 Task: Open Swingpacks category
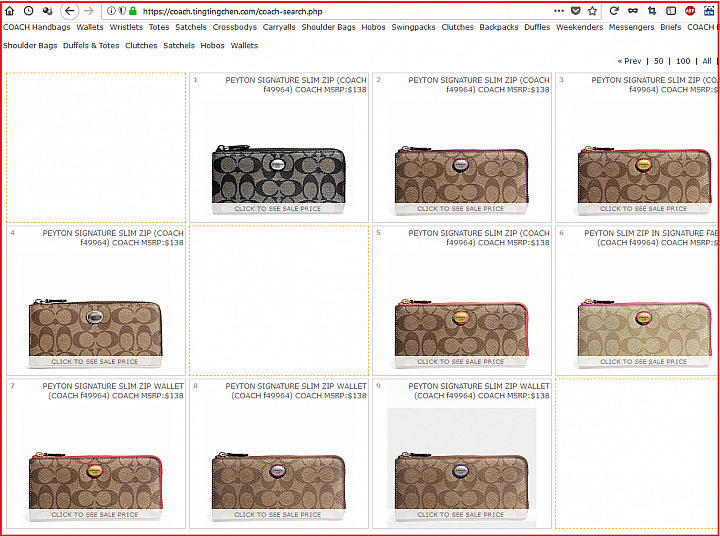413,27
